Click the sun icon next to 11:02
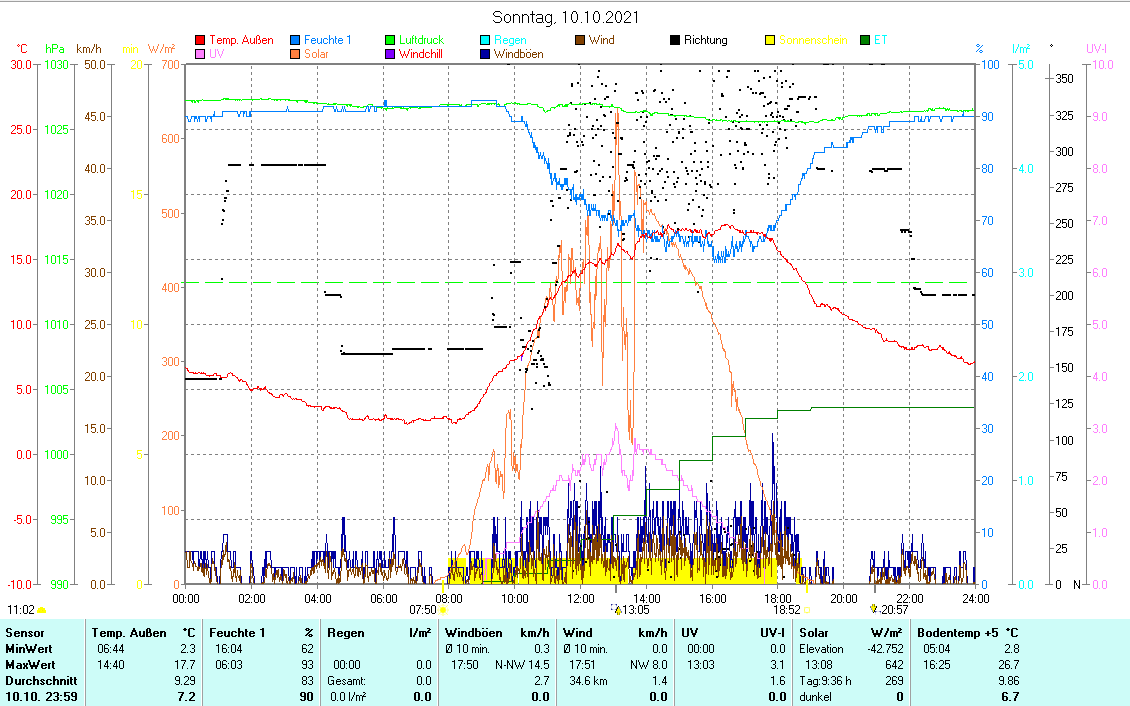This screenshot has height=706, width=1130. coord(41,610)
